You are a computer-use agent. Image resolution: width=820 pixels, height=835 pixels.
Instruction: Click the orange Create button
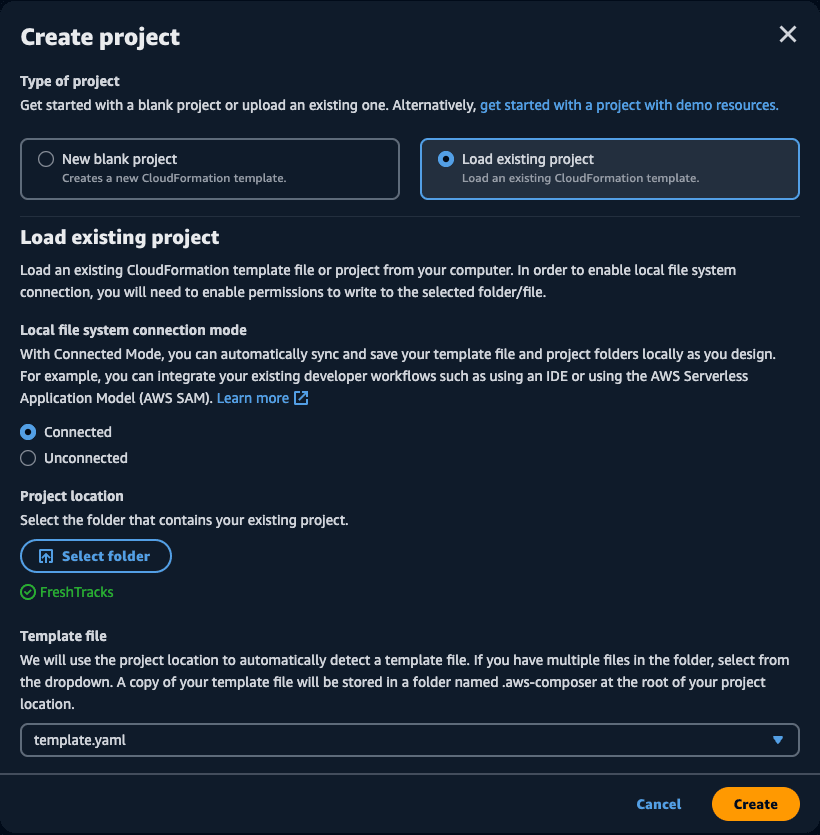(756, 804)
